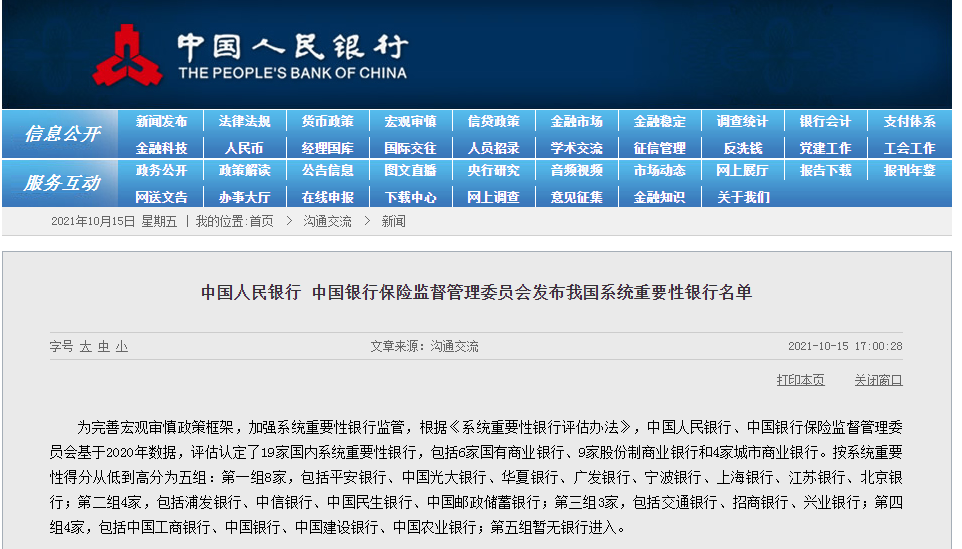The width and height of the screenshot is (962, 549).
Task: Click 关闭窗口 to close the window
Action: click(x=879, y=380)
